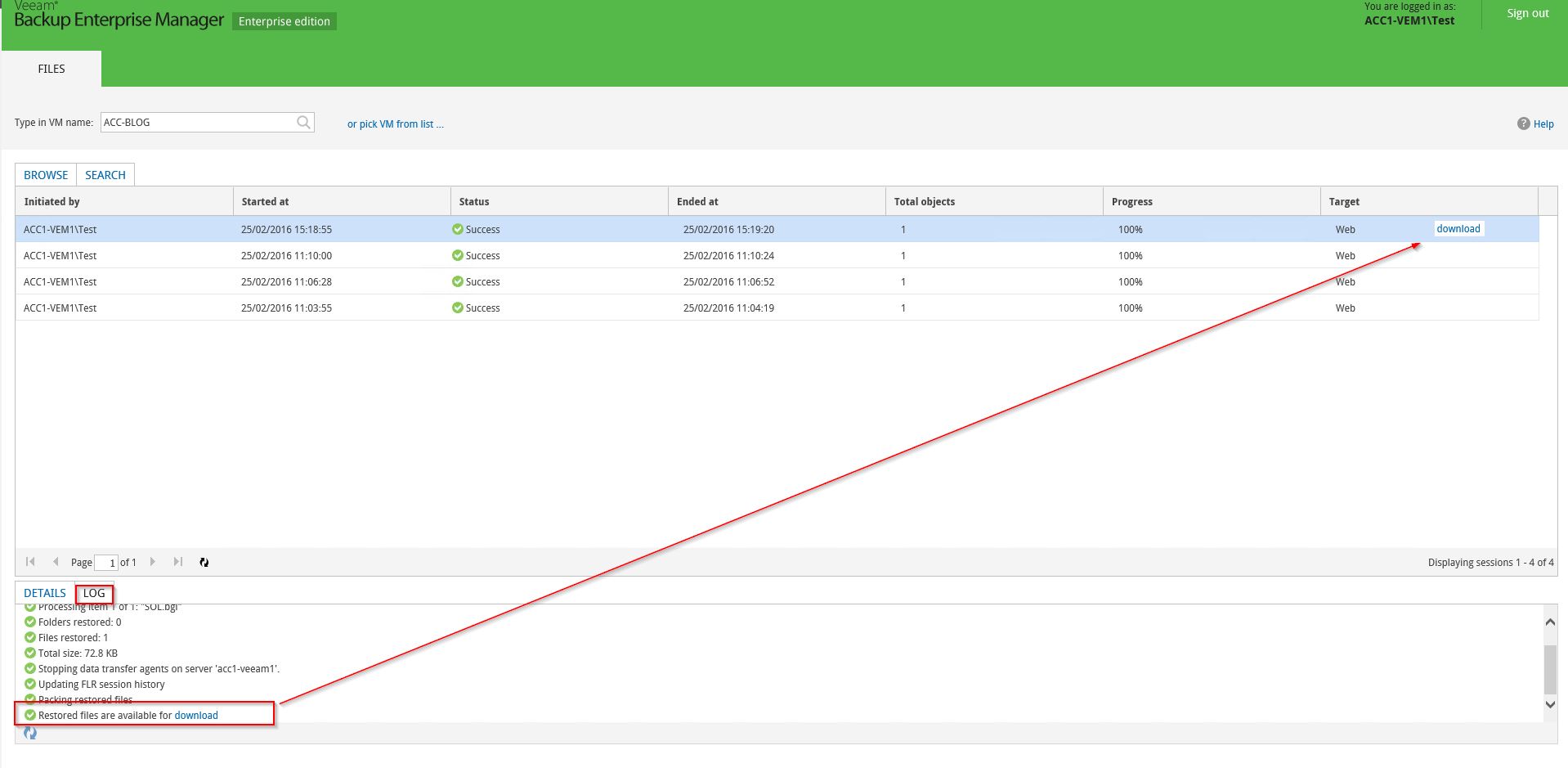Go to next page of sessions

[x=152, y=562]
